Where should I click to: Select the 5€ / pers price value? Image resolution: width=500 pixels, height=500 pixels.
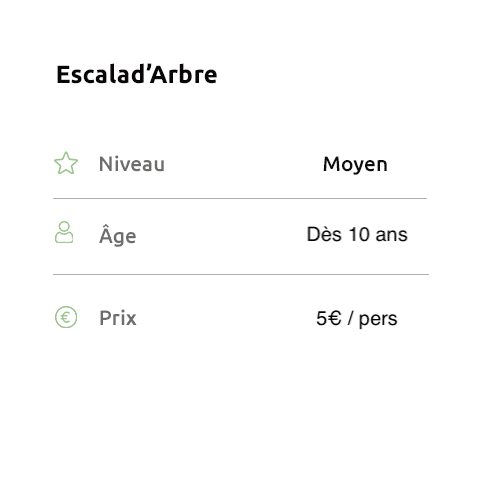357,319
